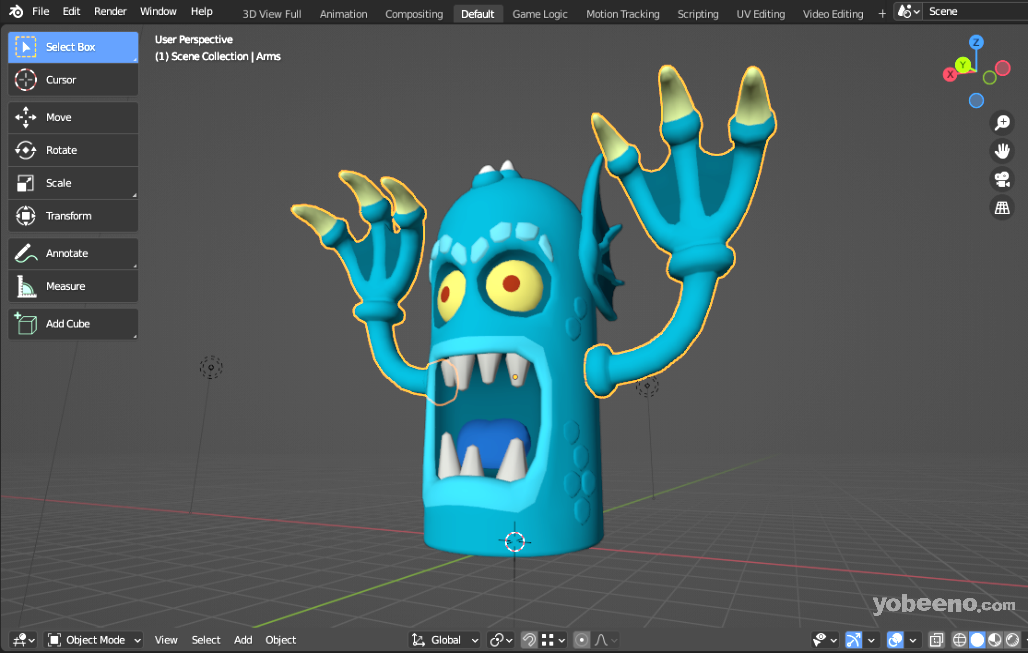The image size is (1028, 653).
Task: Pick the Rotate tool
Action: [73, 150]
